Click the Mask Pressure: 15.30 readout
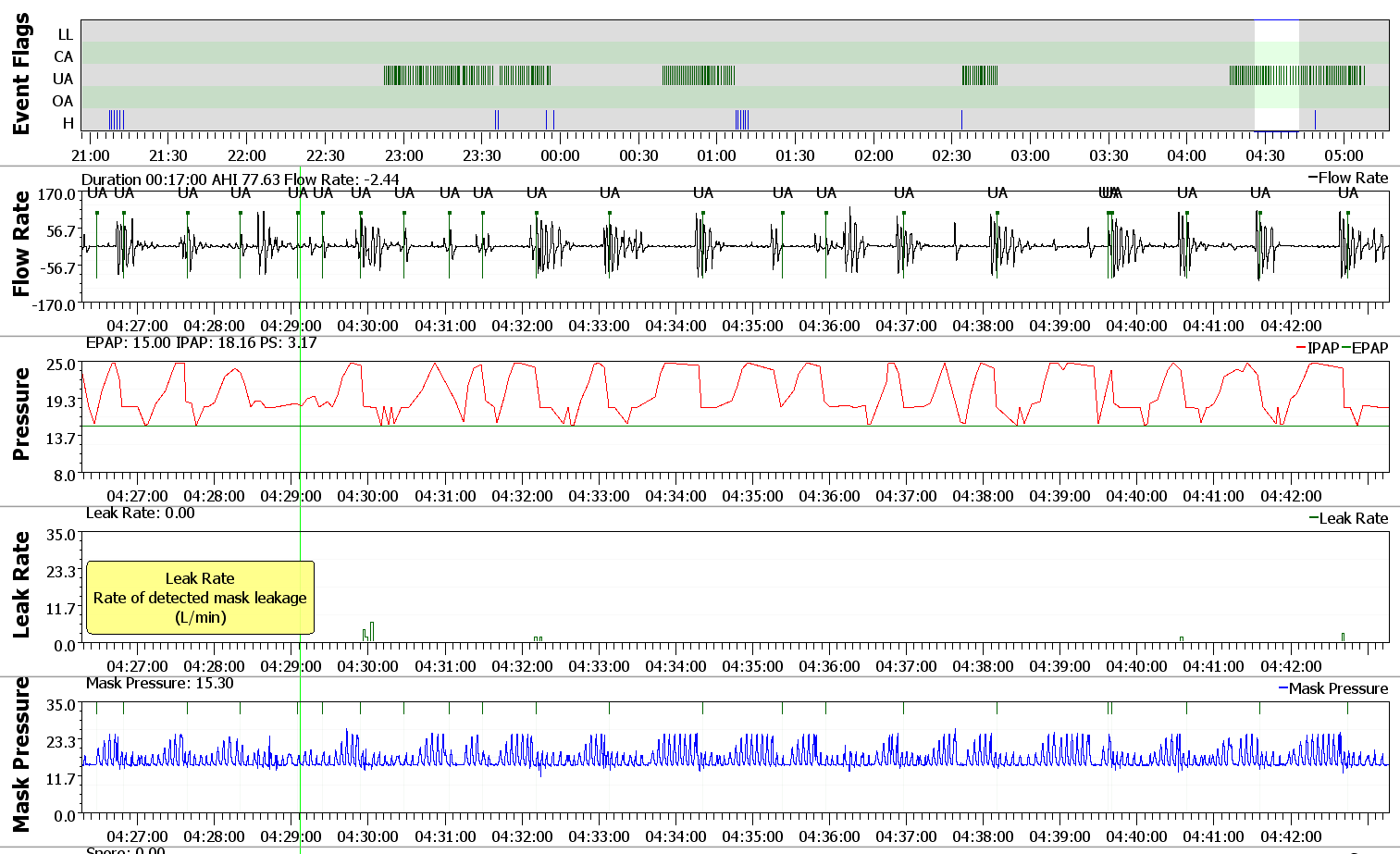This screenshot has width=1400, height=854. point(159,683)
